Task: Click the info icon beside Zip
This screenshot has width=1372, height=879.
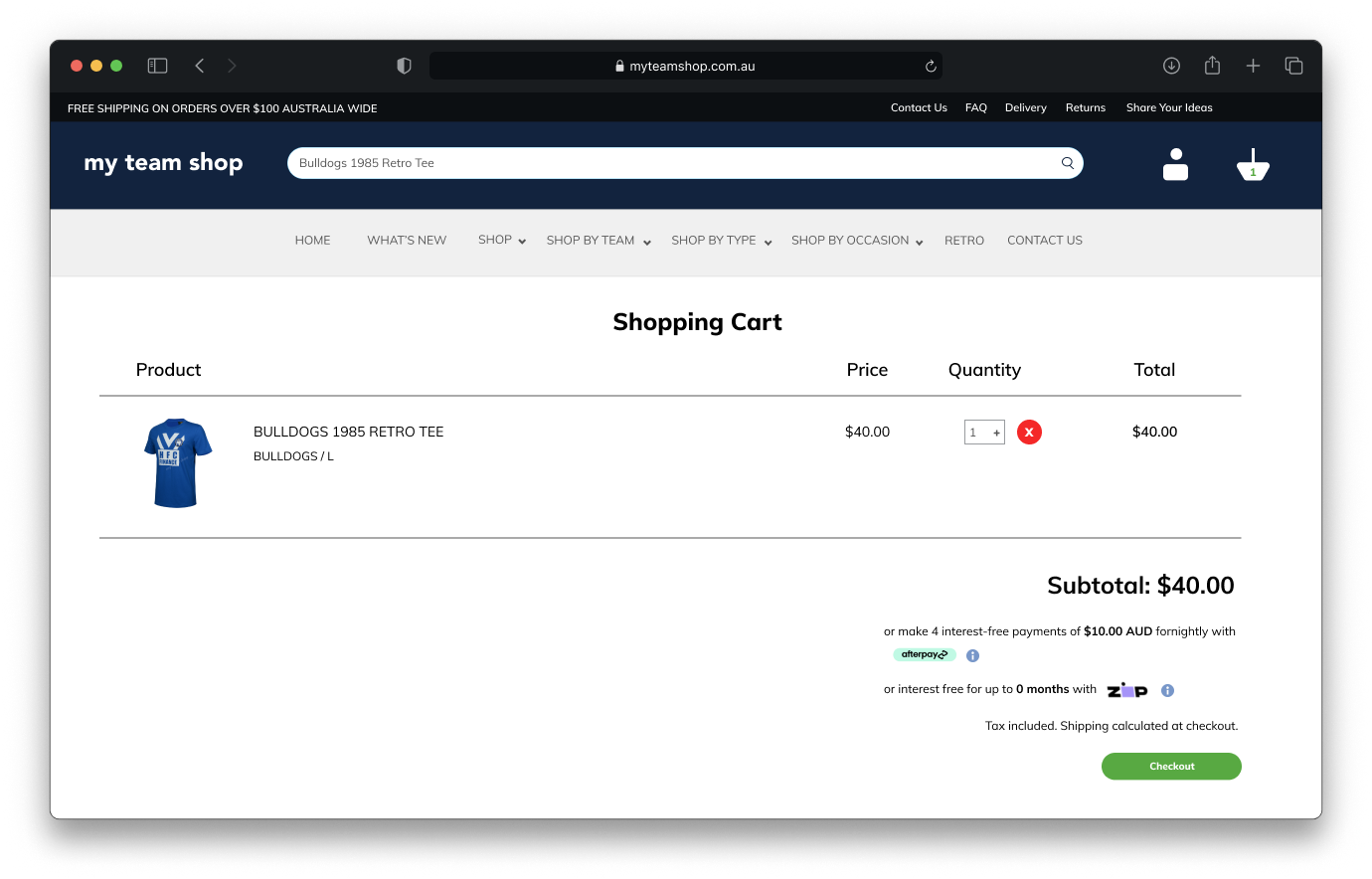Action: point(1167,690)
